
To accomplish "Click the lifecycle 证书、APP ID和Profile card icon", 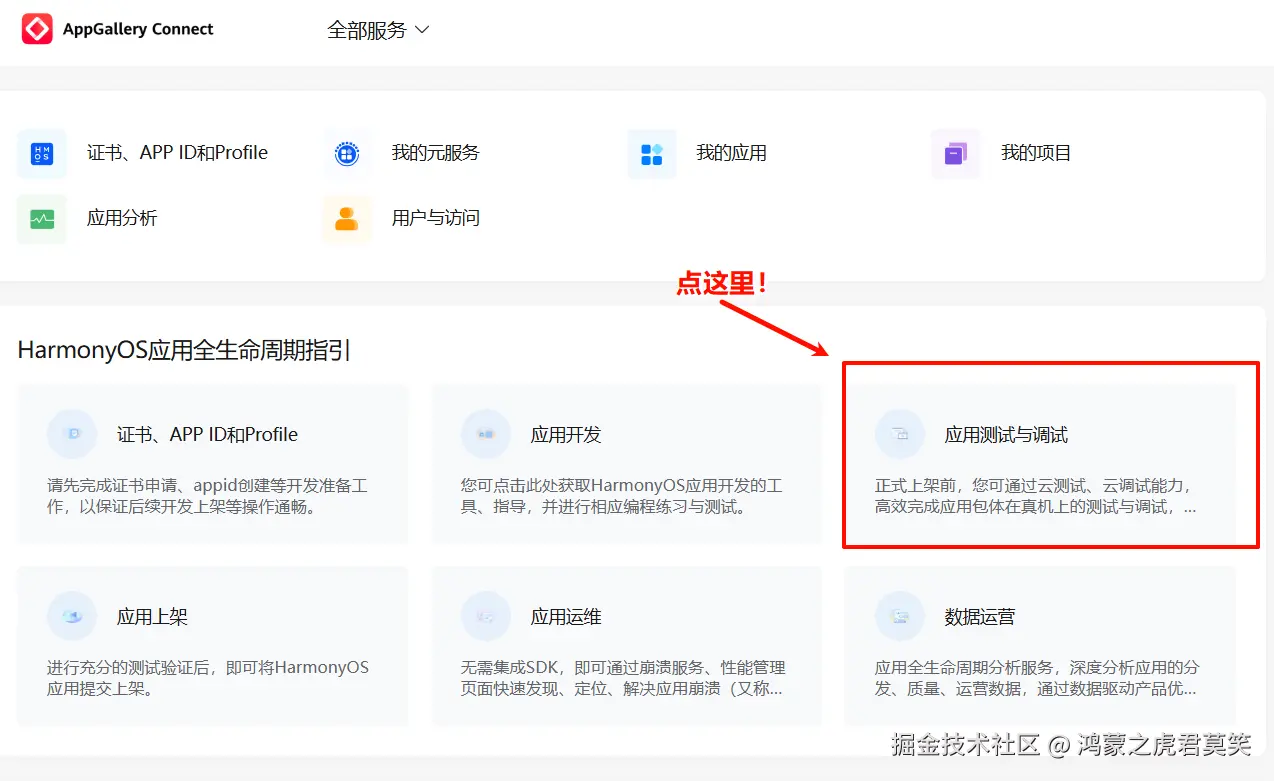I will click(x=72, y=434).
